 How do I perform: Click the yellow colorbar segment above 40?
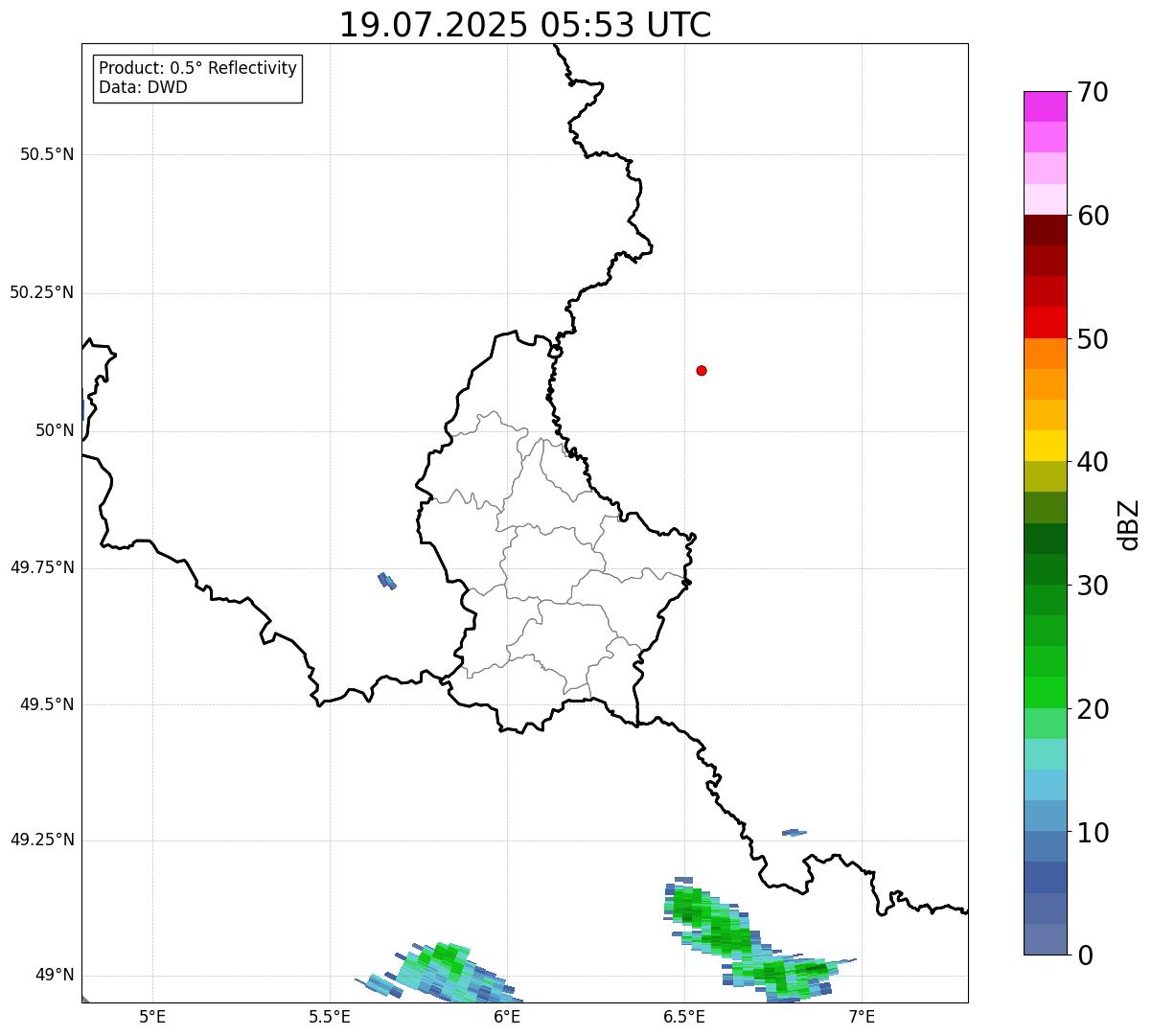pos(1045,447)
